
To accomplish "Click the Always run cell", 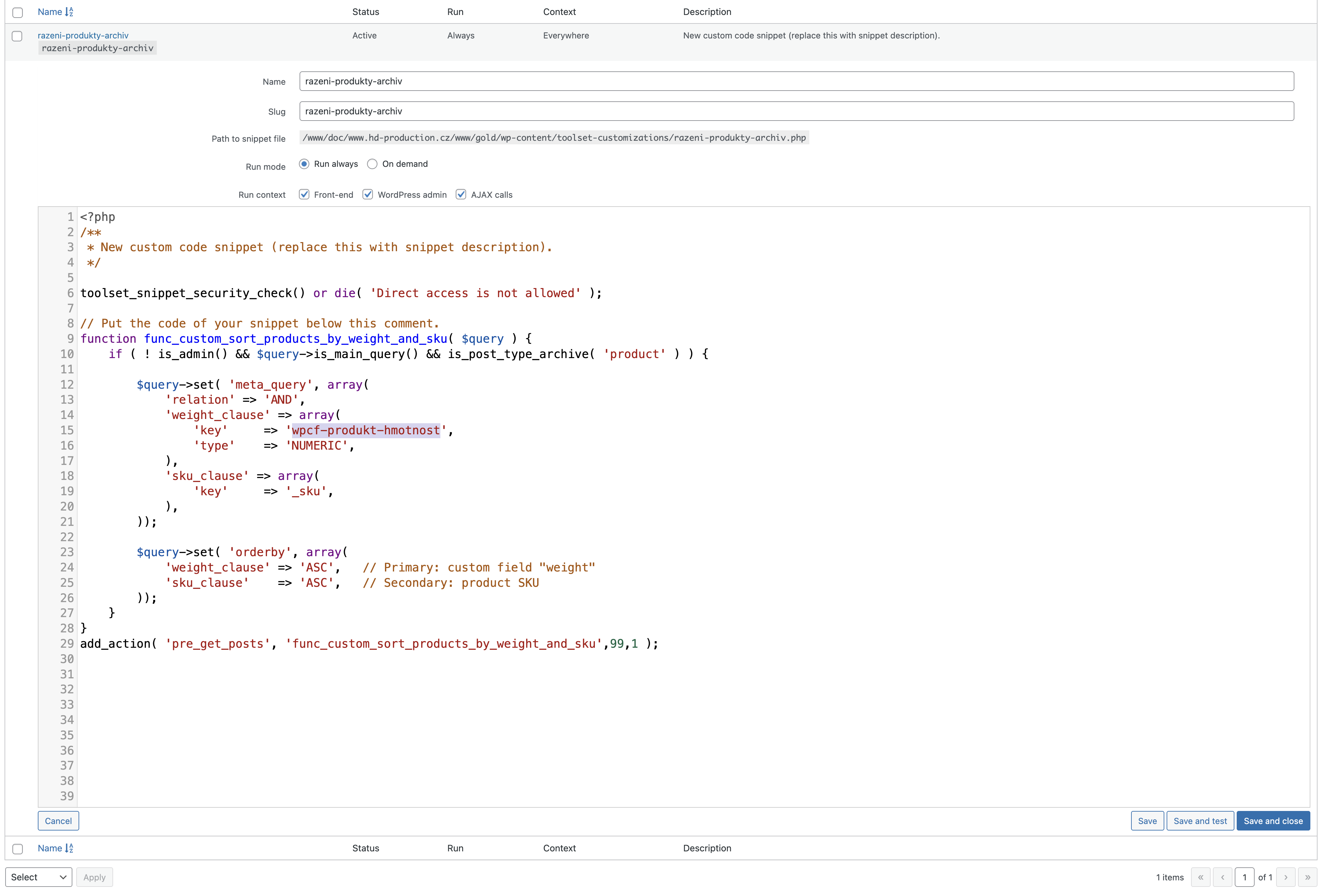I will coord(461,36).
